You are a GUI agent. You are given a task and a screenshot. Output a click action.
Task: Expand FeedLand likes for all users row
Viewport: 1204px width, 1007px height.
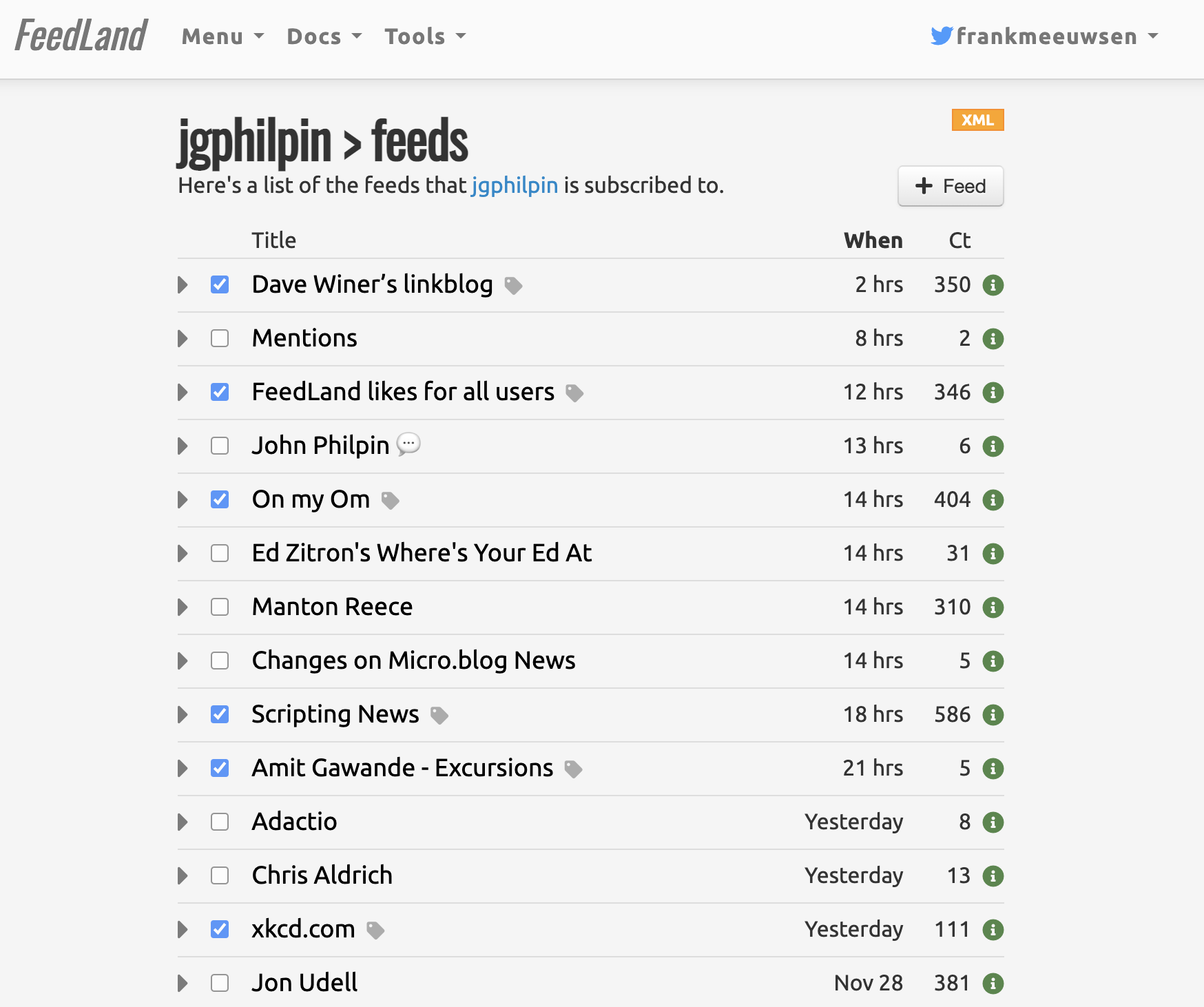click(x=183, y=392)
